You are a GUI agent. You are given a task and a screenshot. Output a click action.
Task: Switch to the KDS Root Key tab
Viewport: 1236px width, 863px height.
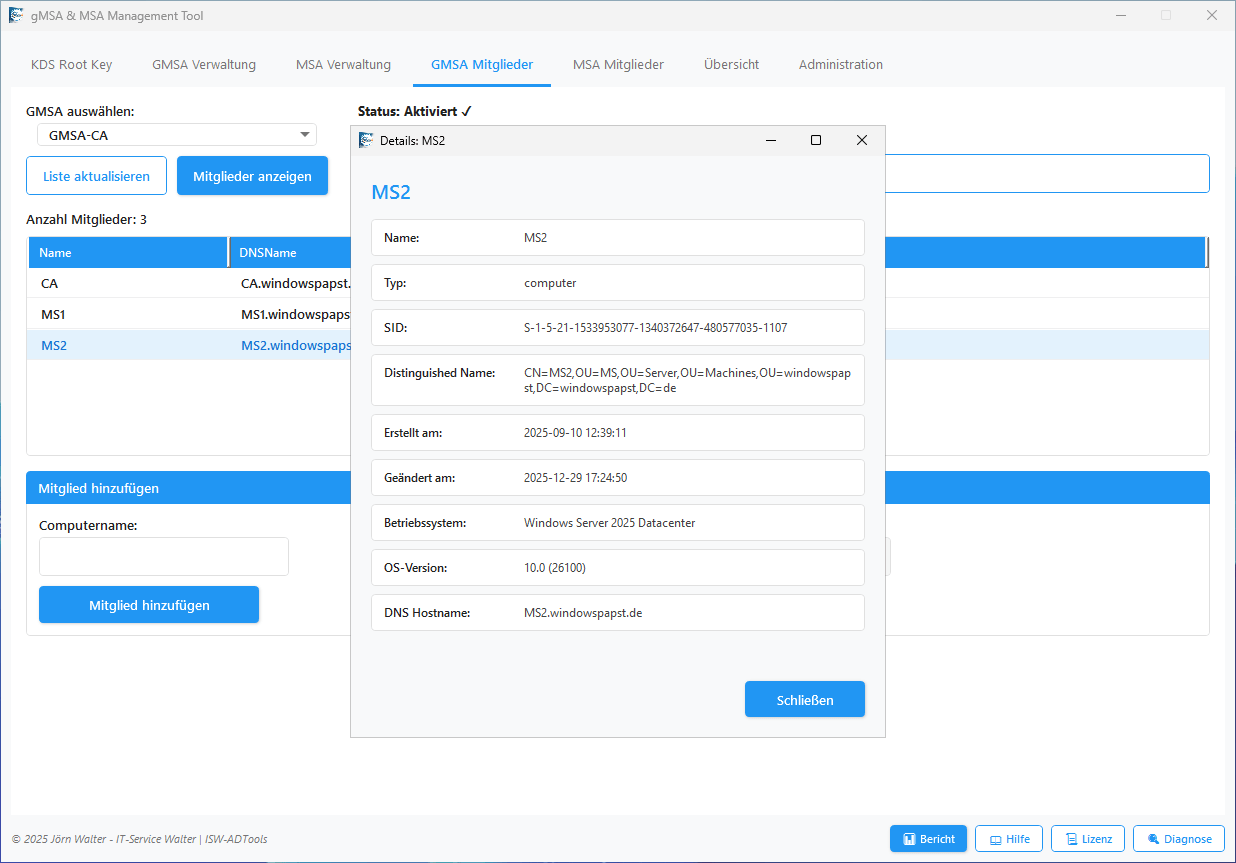pos(72,65)
